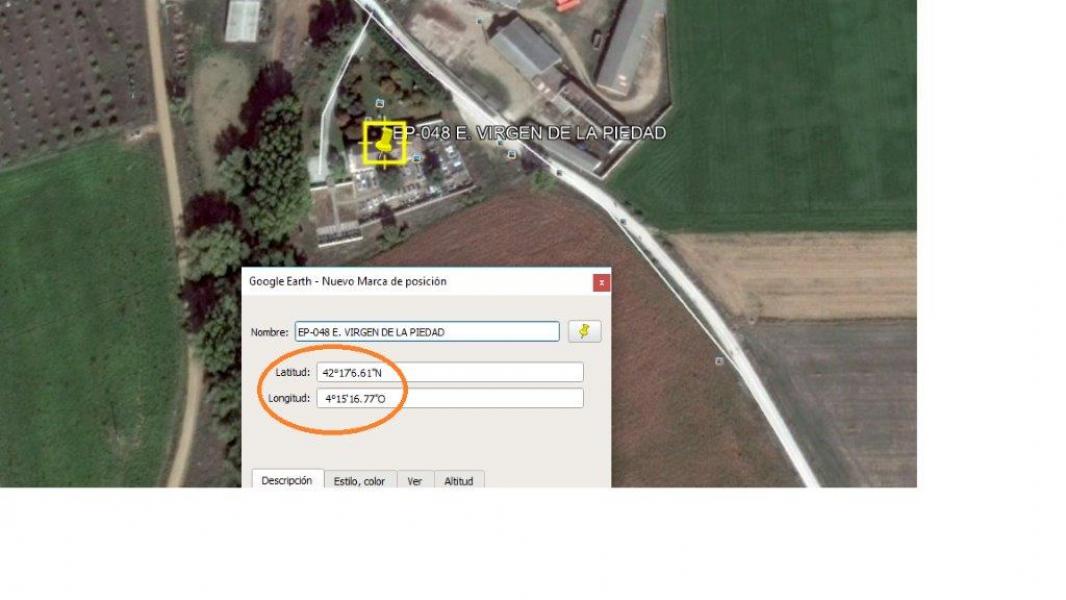This screenshot has height=600, width=1066.
Task: Open the placemark icon chooser button
Action: [x=584, y=331]
